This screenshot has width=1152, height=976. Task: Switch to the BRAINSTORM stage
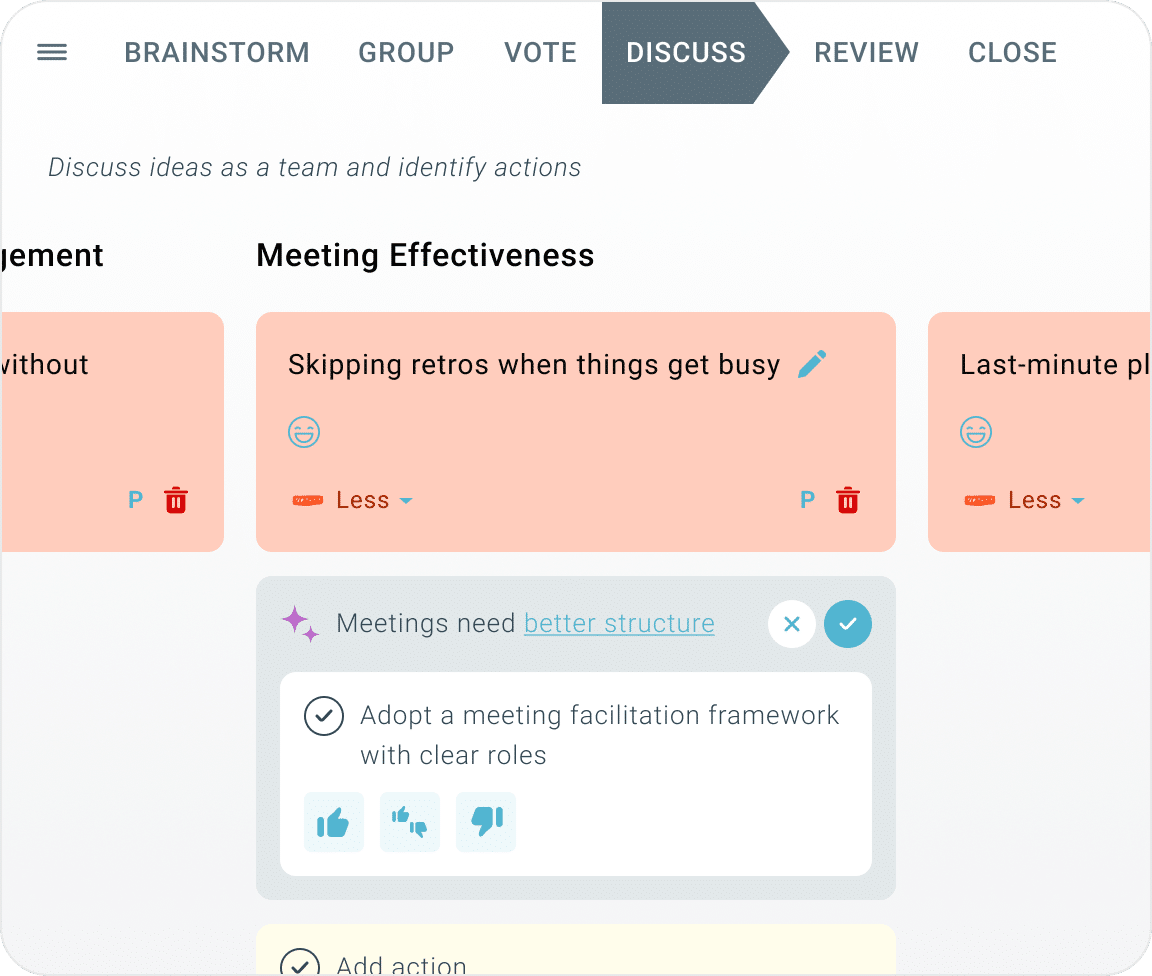217,53
